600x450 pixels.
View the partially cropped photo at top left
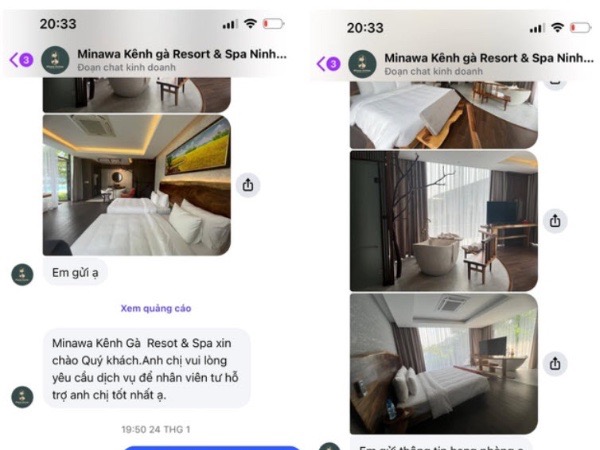pos(137,95)
